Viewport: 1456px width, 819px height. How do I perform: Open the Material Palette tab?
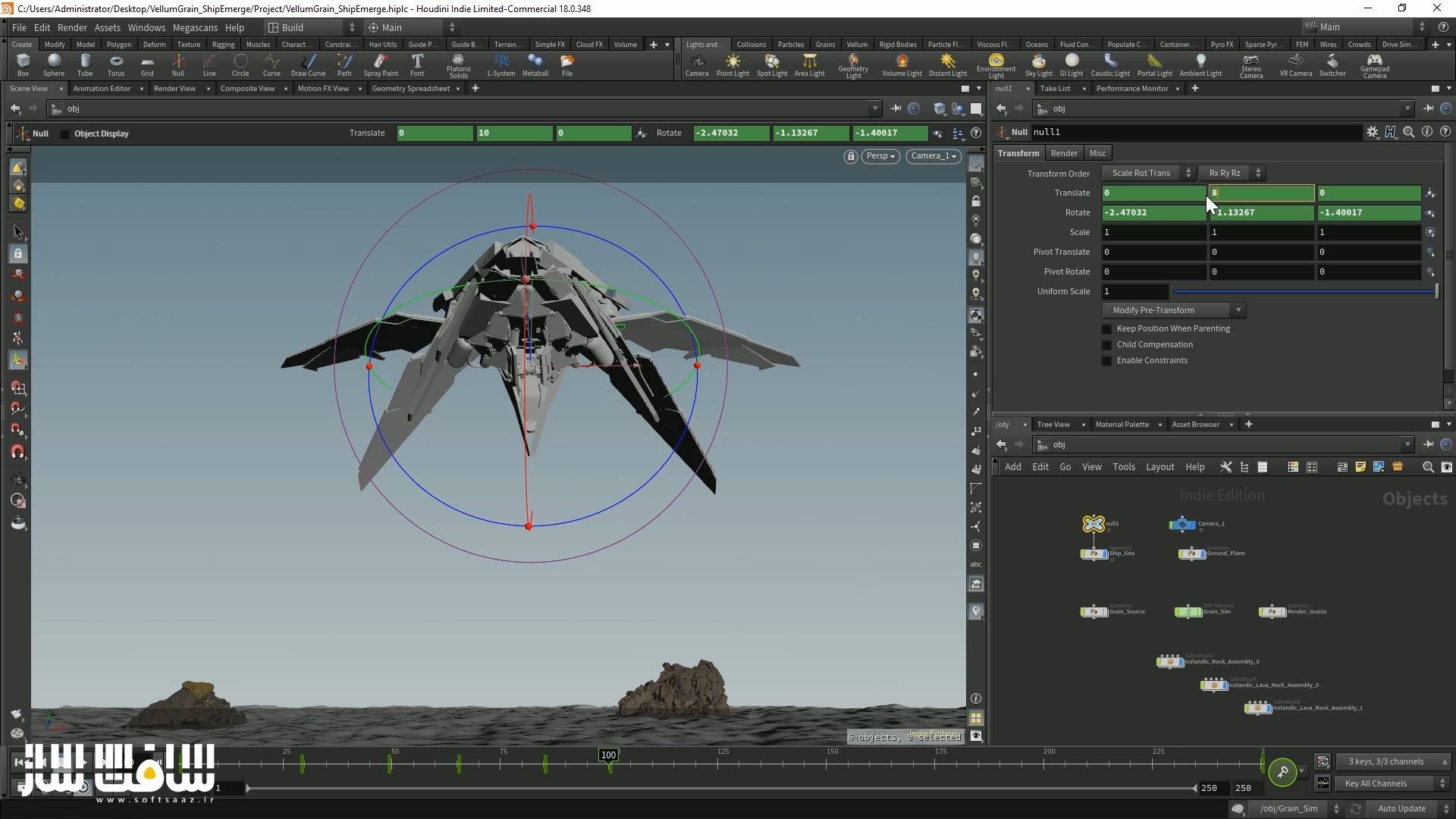[x=1122, y=425]
